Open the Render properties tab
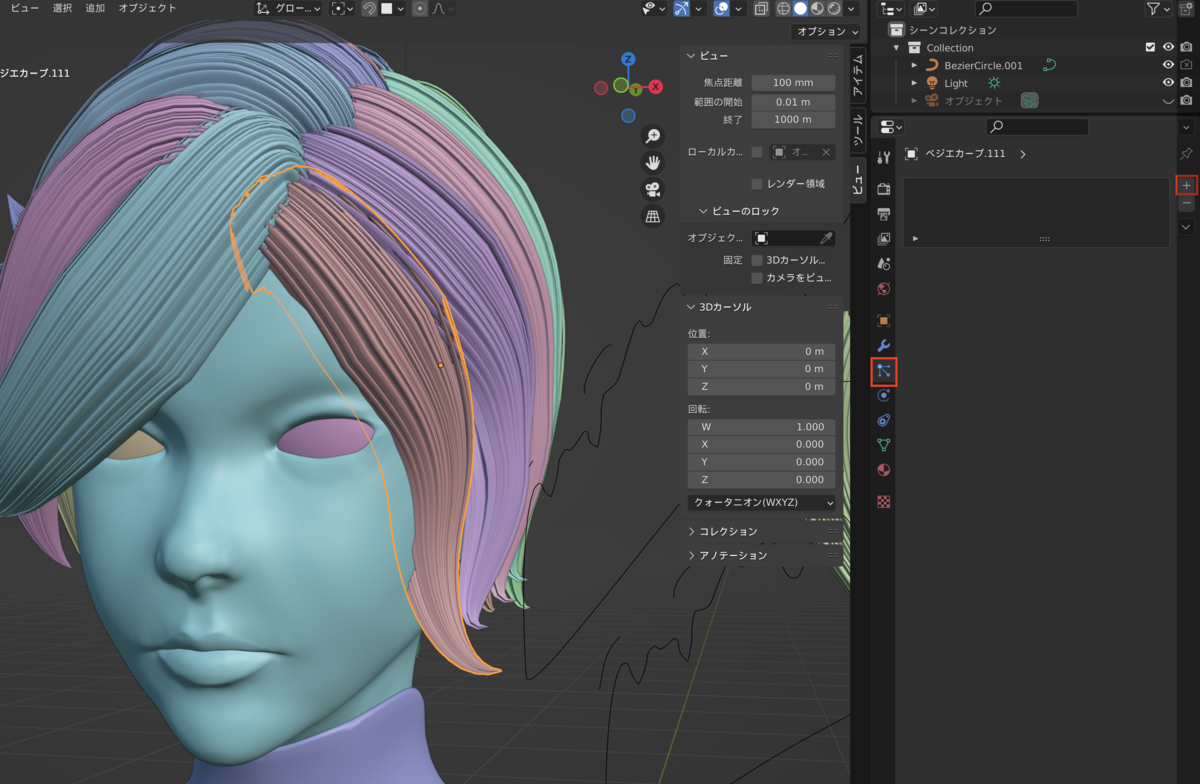Image resolution: width=1200 pixels, height=784 pixels. 883,189
